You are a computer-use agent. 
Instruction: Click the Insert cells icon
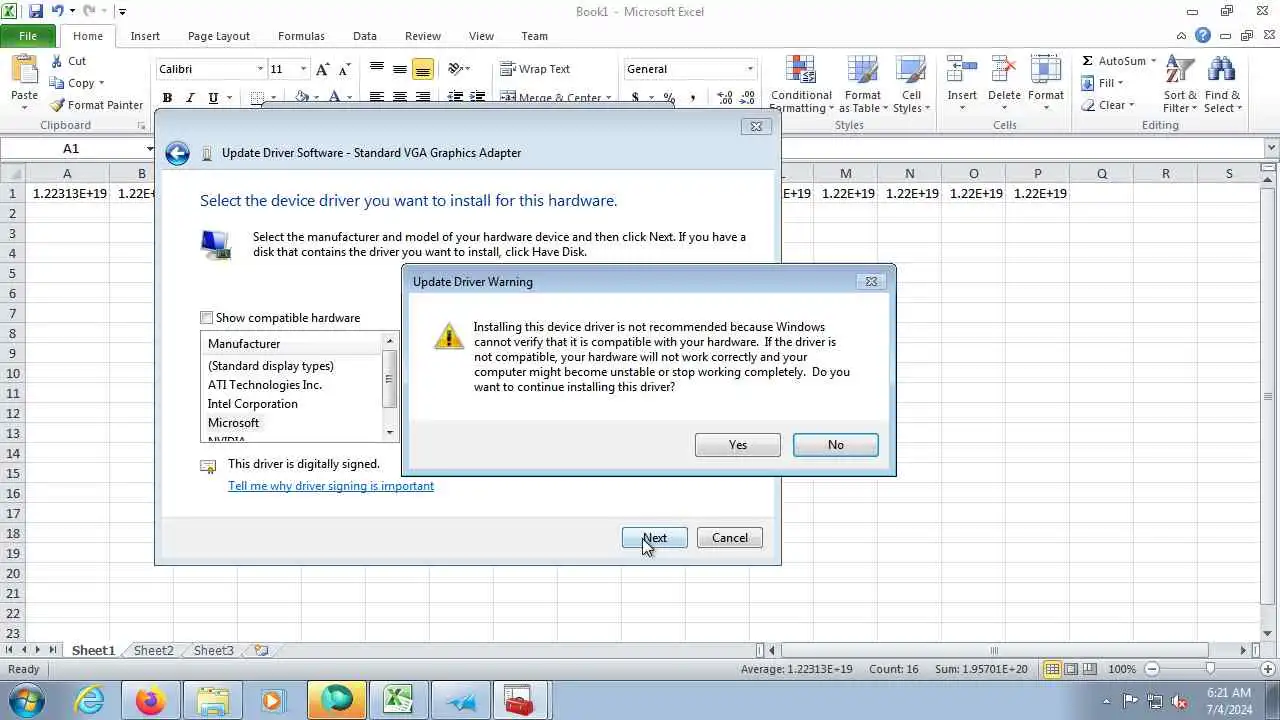(x=962, y=70)
